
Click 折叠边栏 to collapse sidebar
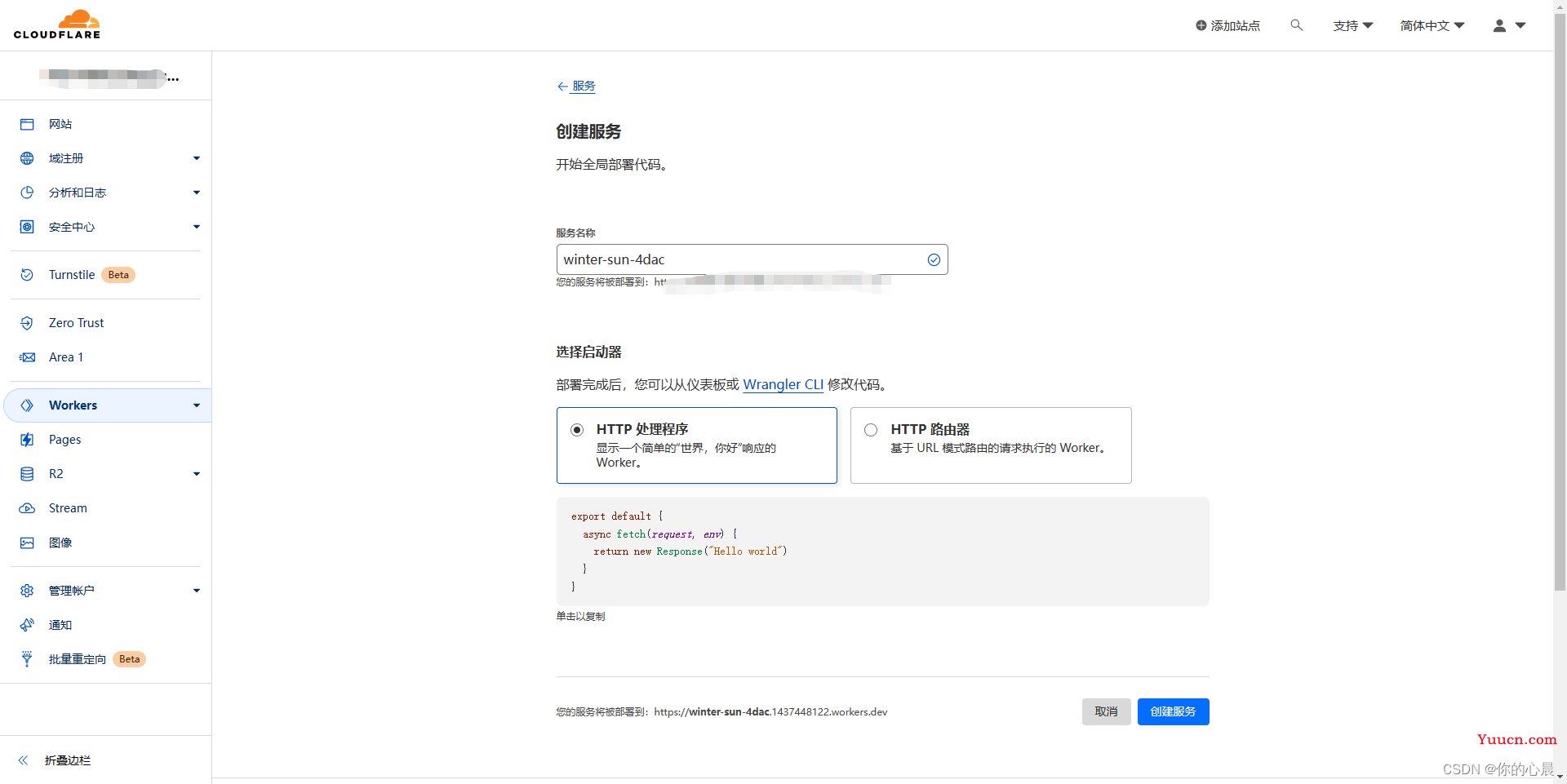pyautogui.click(x=68, y=760)
